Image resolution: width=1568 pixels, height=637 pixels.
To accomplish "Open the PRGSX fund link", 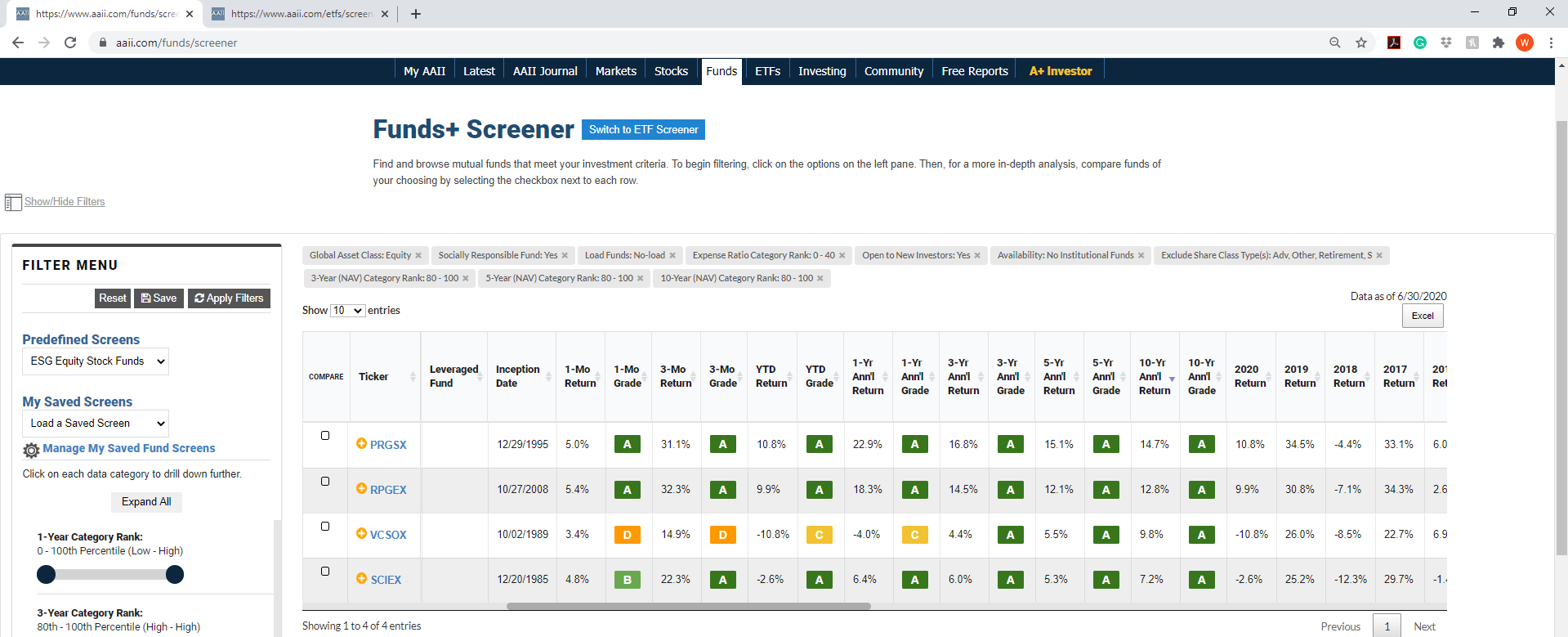I will coord(388,445).
